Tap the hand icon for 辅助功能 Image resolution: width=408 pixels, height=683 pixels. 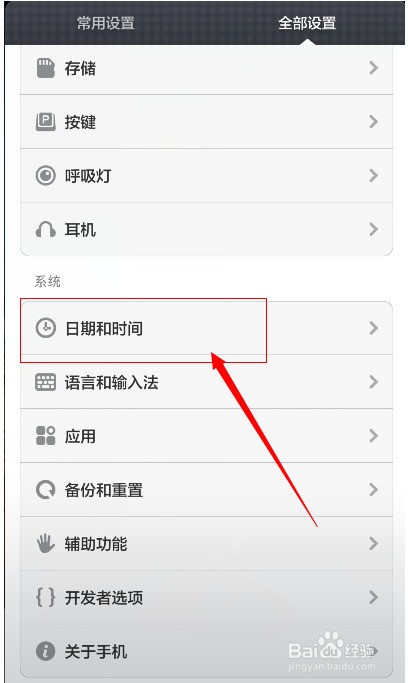pyautogui.click(x=45, y=544)
